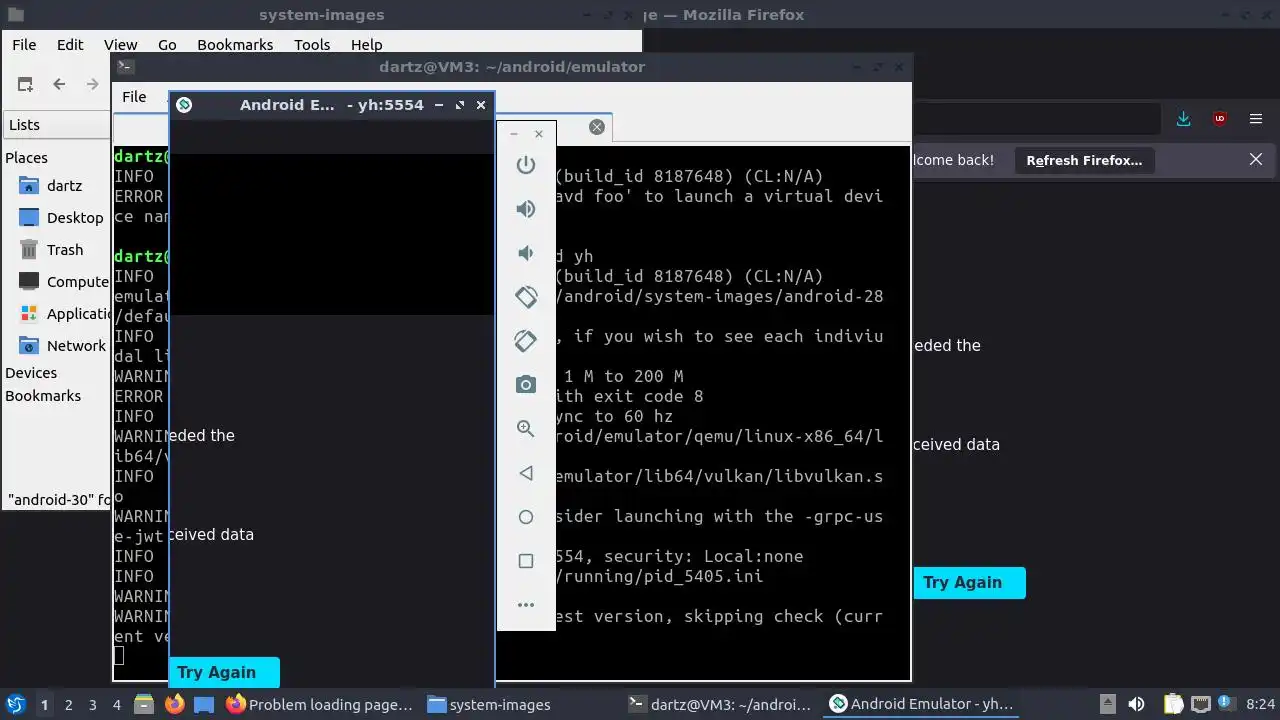Click Places section header in sidebar
The height and width of the screenshot is (720, 1280).
coord(26,158)
